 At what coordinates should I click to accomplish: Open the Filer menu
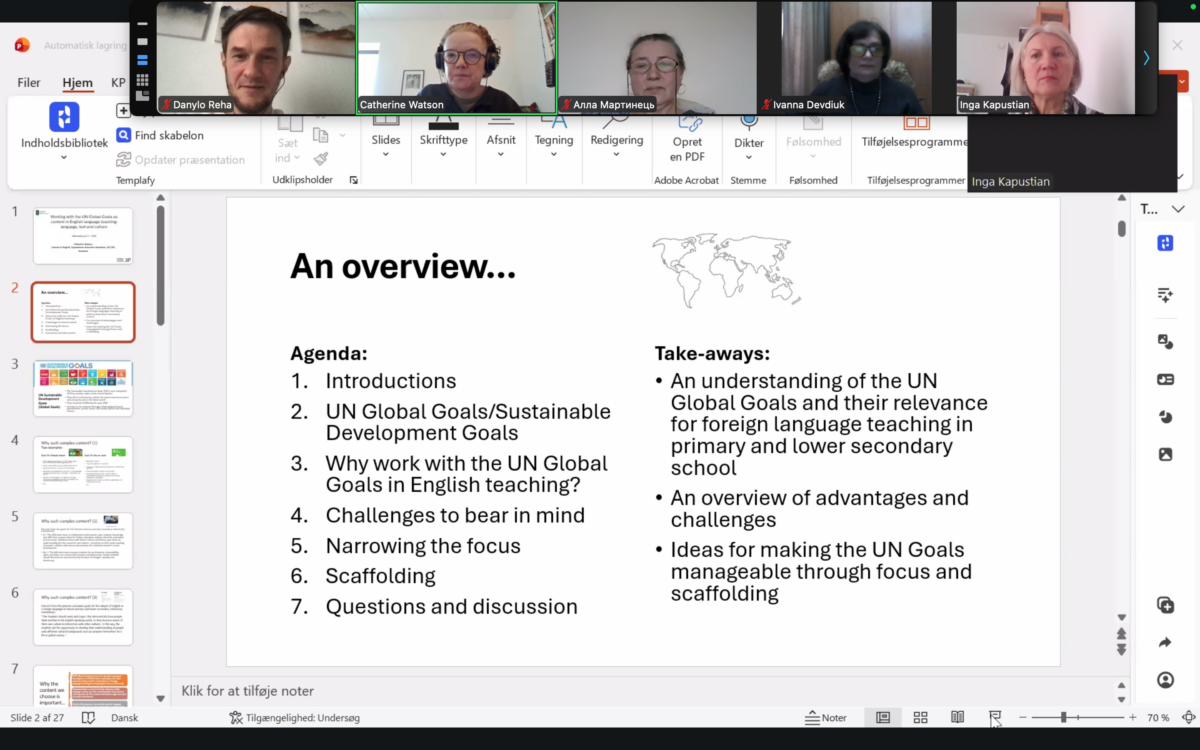29,83
